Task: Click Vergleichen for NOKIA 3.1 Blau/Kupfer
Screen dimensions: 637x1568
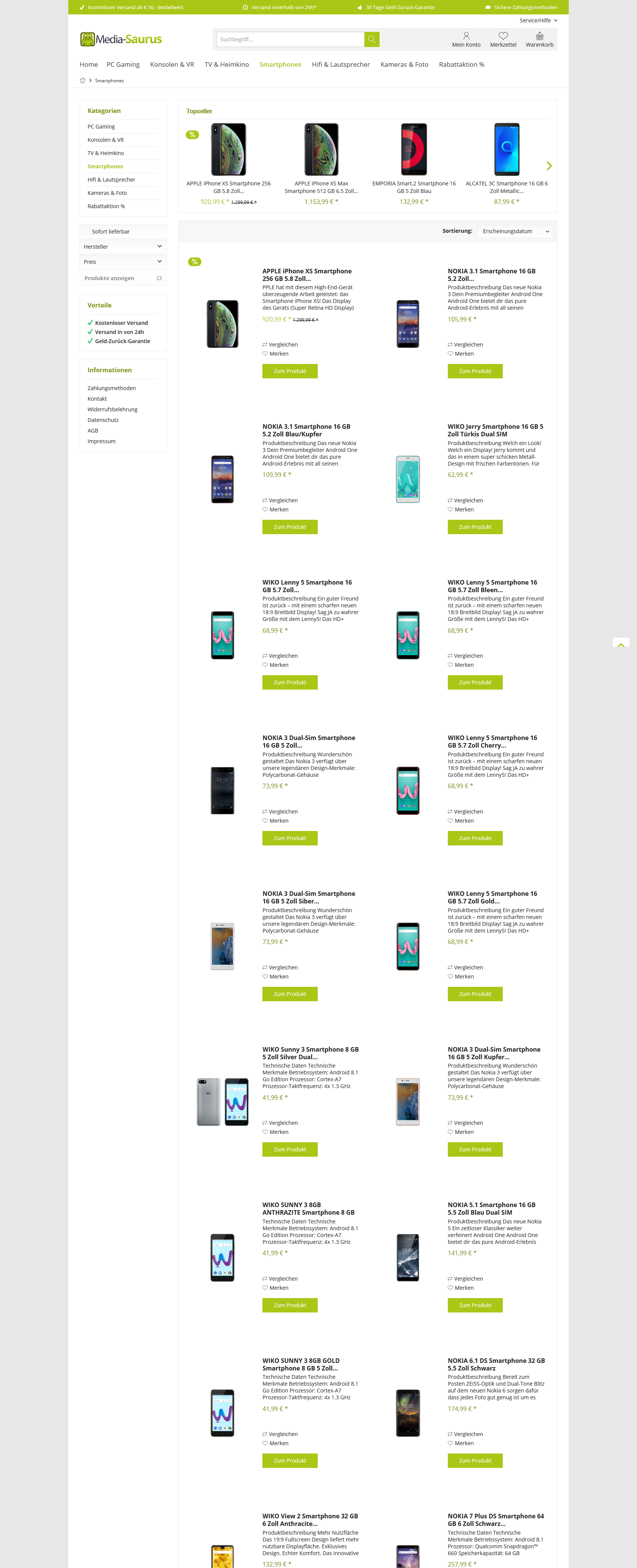Action: click(x=280, y=500)
